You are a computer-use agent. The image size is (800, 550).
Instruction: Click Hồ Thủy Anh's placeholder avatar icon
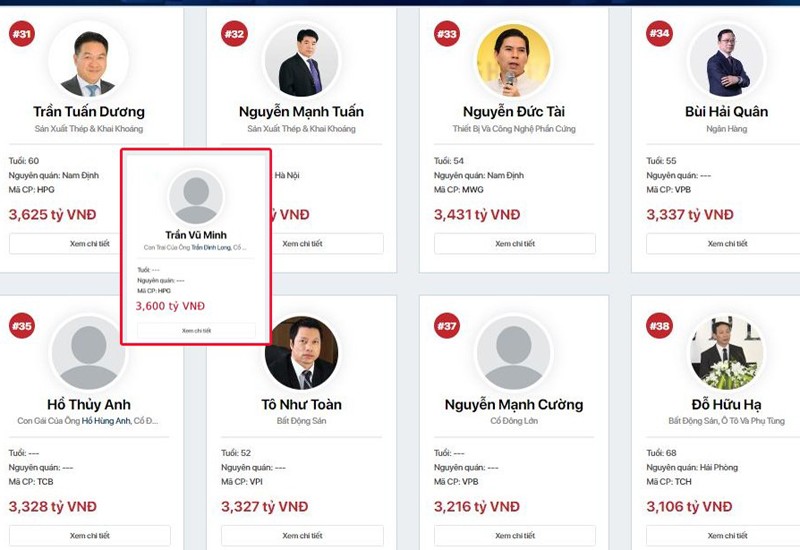[88, 352]
